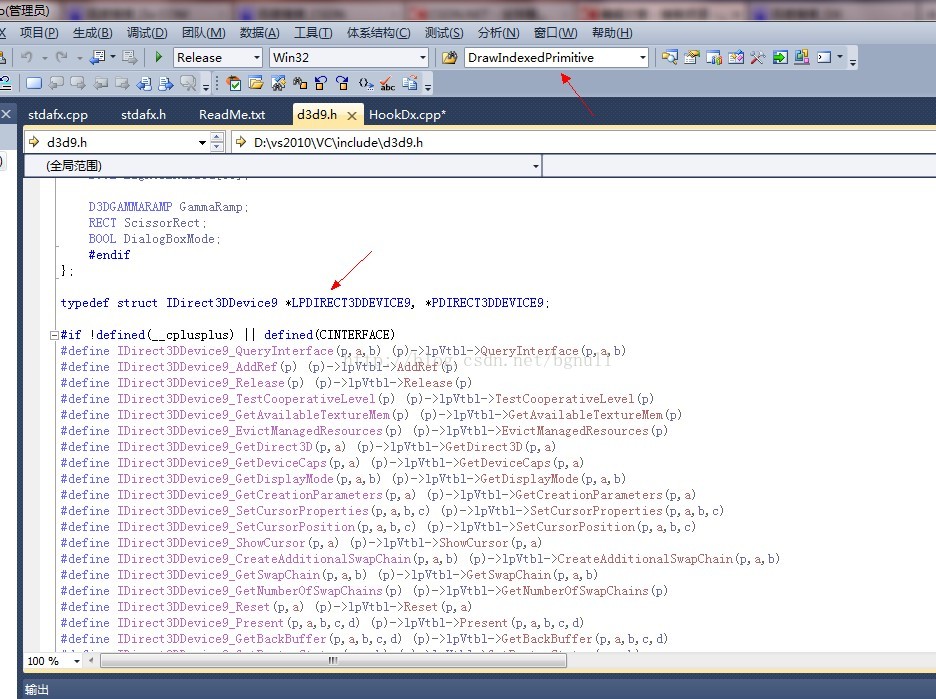Open the 体系结构(C) menu
Image resolution: width=936 pixels, height=699 pixels.
click(x=378, y=33)
